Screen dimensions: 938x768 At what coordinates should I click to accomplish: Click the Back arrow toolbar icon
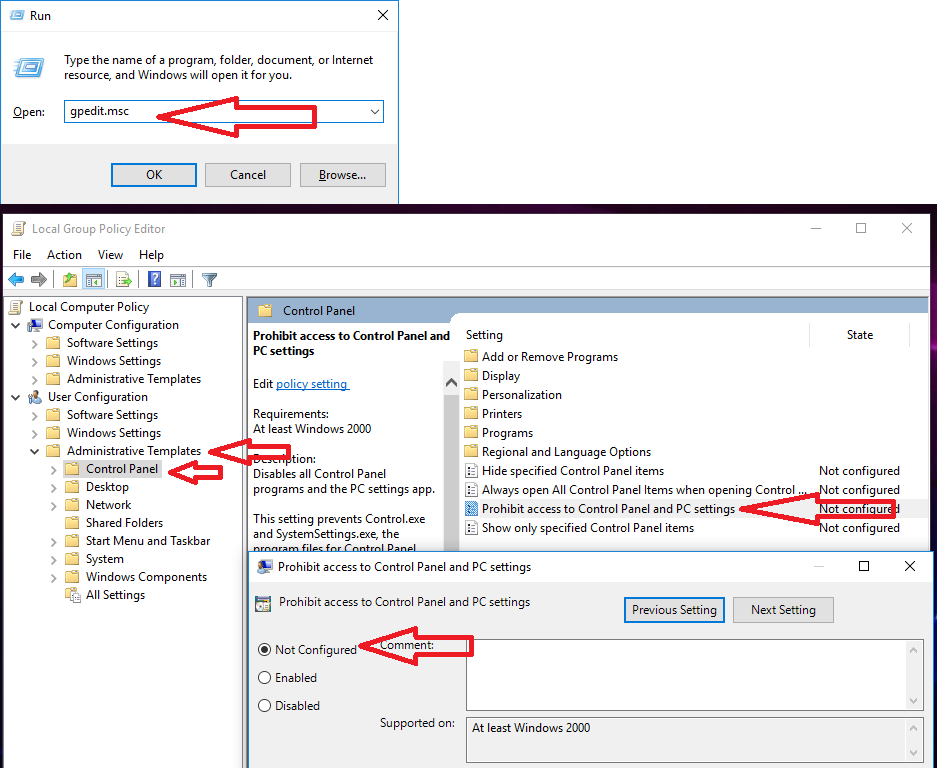16,279
